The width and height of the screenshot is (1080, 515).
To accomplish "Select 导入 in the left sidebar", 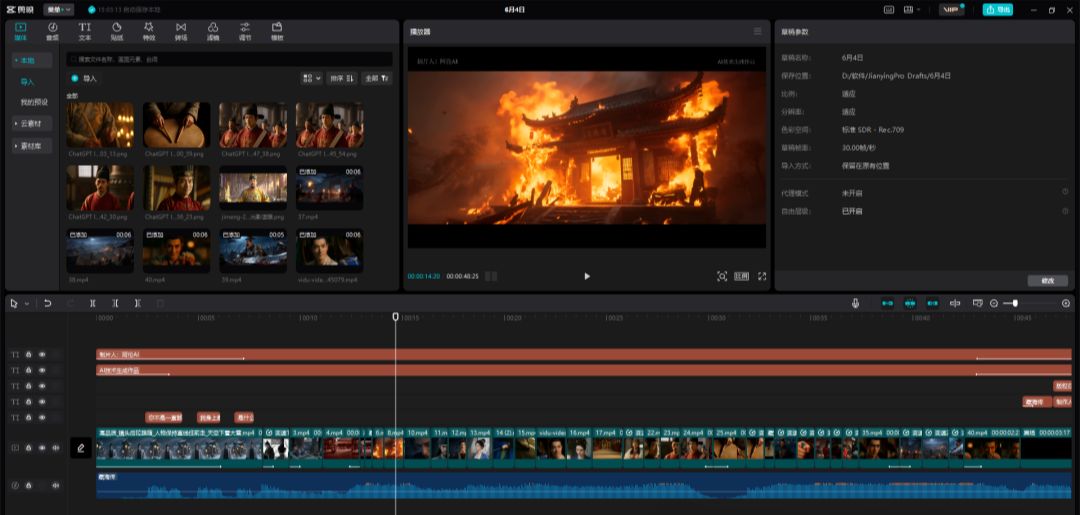I will pos(27,82).
